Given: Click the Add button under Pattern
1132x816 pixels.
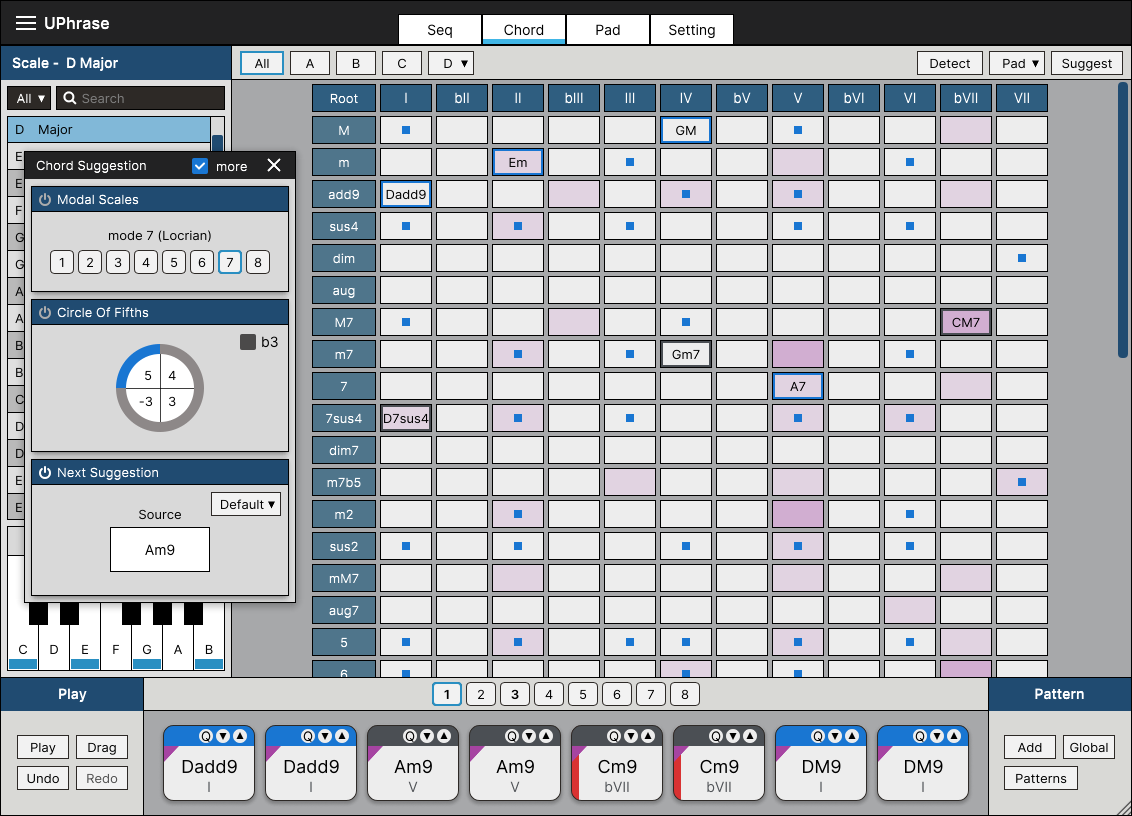Looking at the screenshot, I should [1029, 747].
